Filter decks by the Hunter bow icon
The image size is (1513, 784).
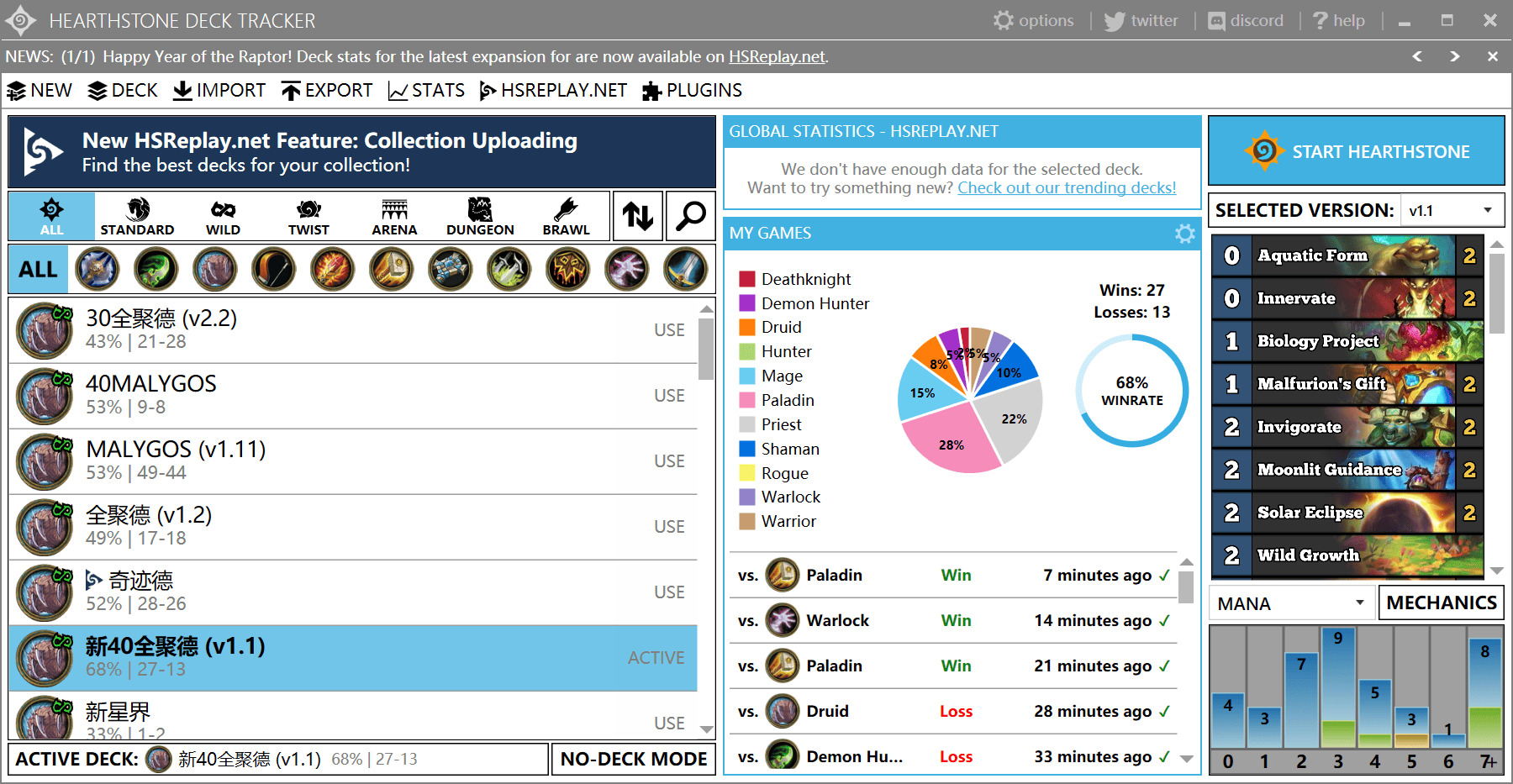(274, 270)
